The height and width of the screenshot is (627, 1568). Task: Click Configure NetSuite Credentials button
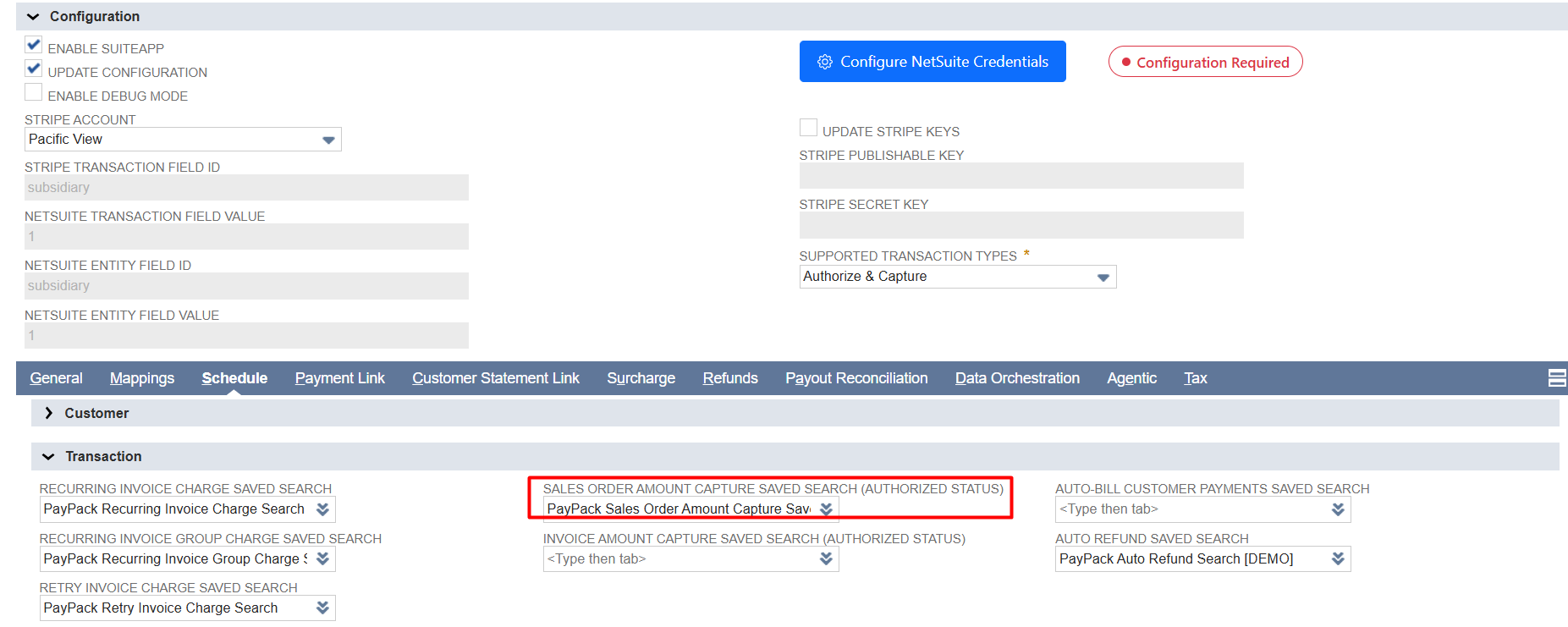coord(933,62)
